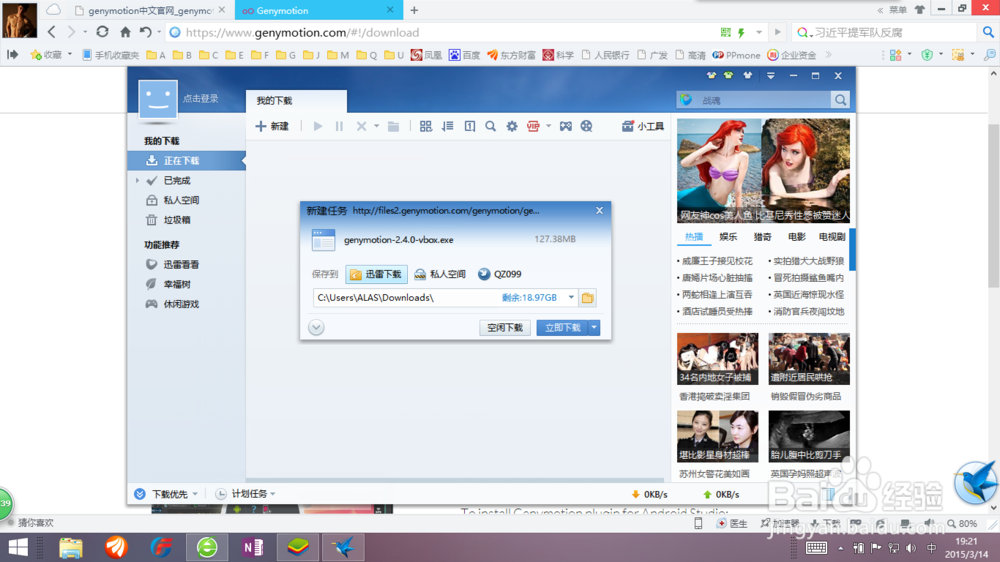Select the 我的下载 tab
Screen dimensions: 1000x562
[x=297, y=101]
